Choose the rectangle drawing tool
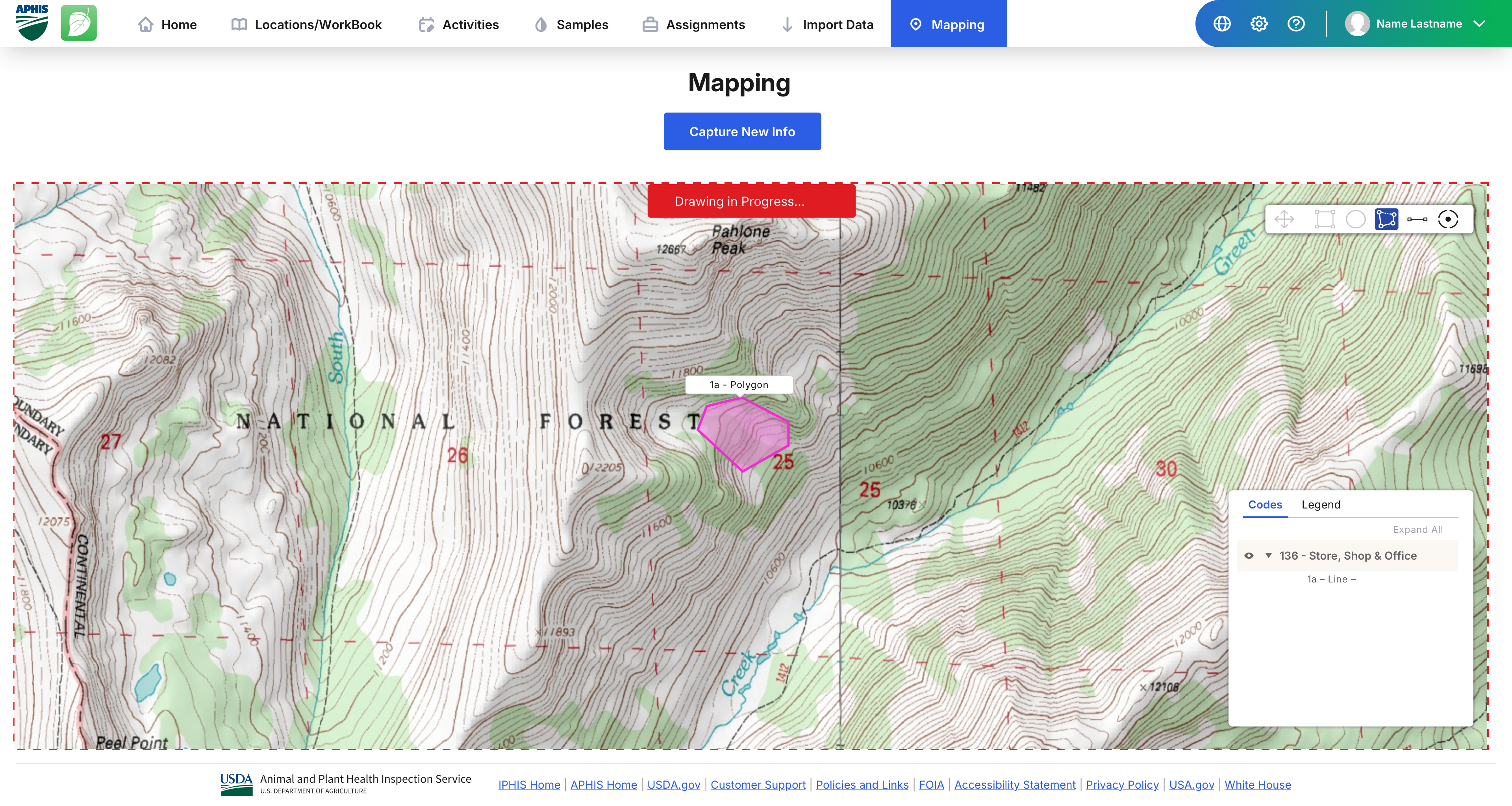This screenshot has height=806, width=1512. point(1325,219)
